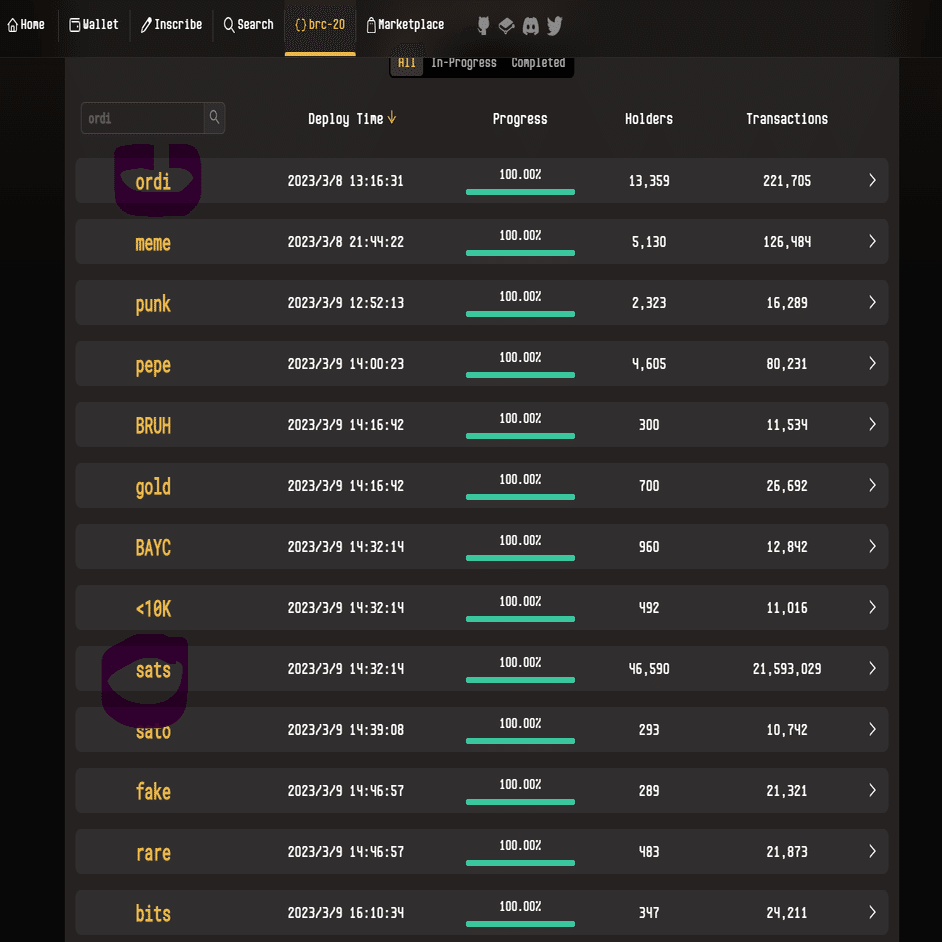The height and width of the screenshot is (942, 942).
Task: Select the Completed filter
Action: pyautogui.click(x=538, y=62)
